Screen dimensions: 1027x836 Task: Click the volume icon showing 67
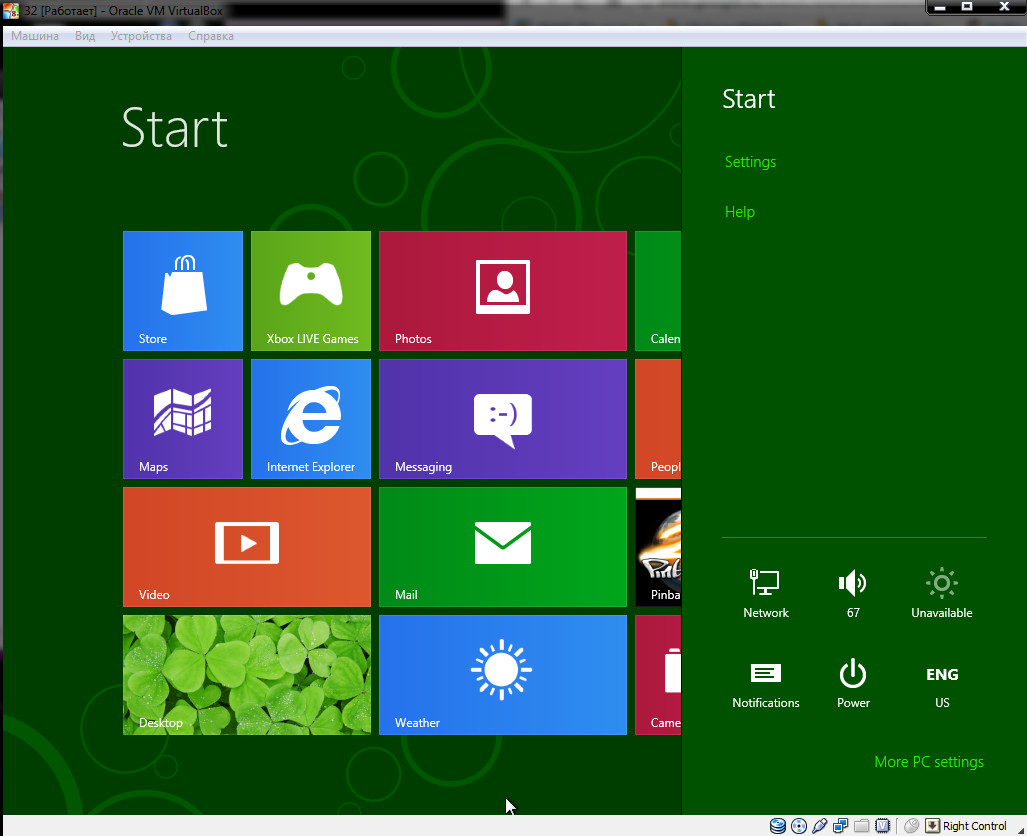pos(853,593)
